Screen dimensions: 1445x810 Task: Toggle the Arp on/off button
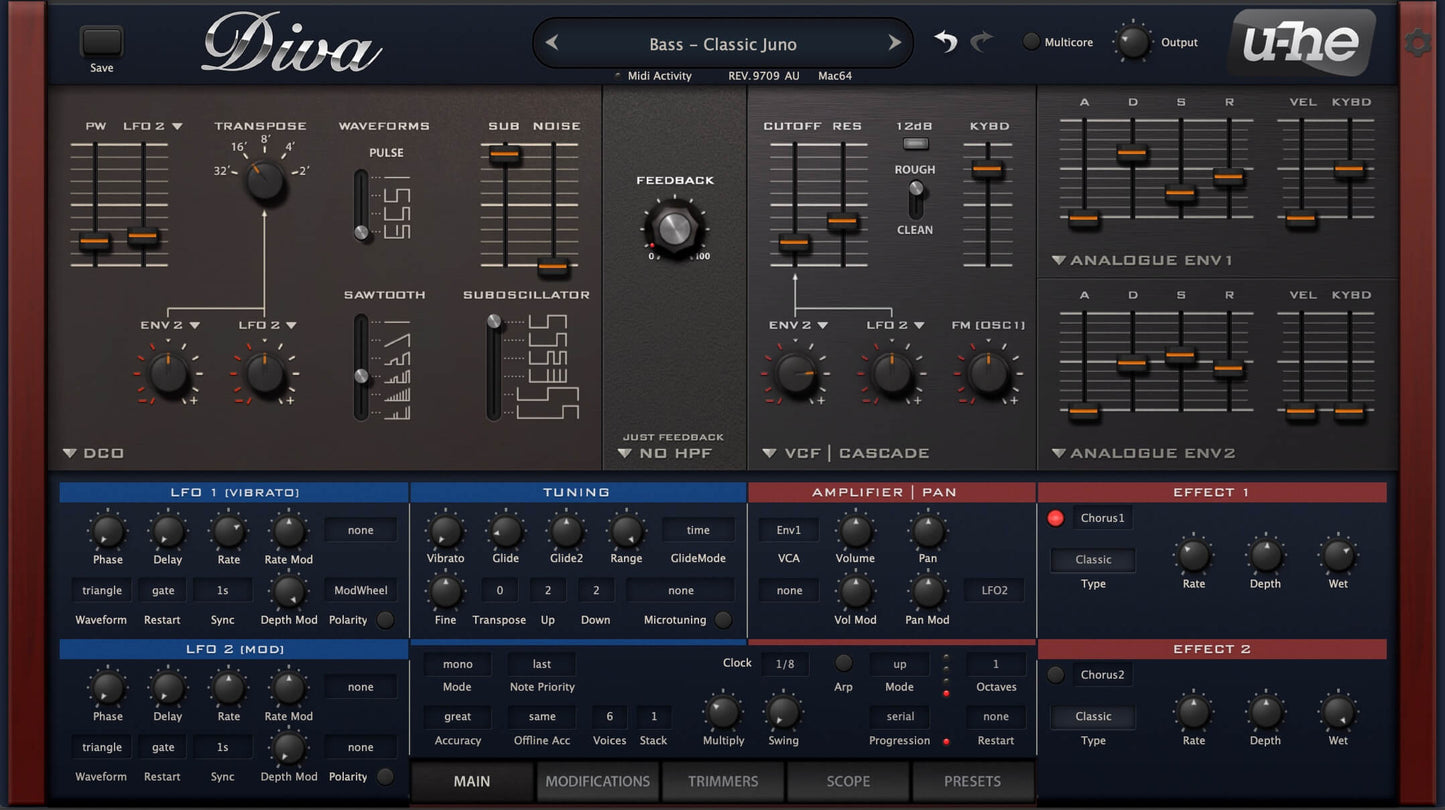(x=844, y=663)
